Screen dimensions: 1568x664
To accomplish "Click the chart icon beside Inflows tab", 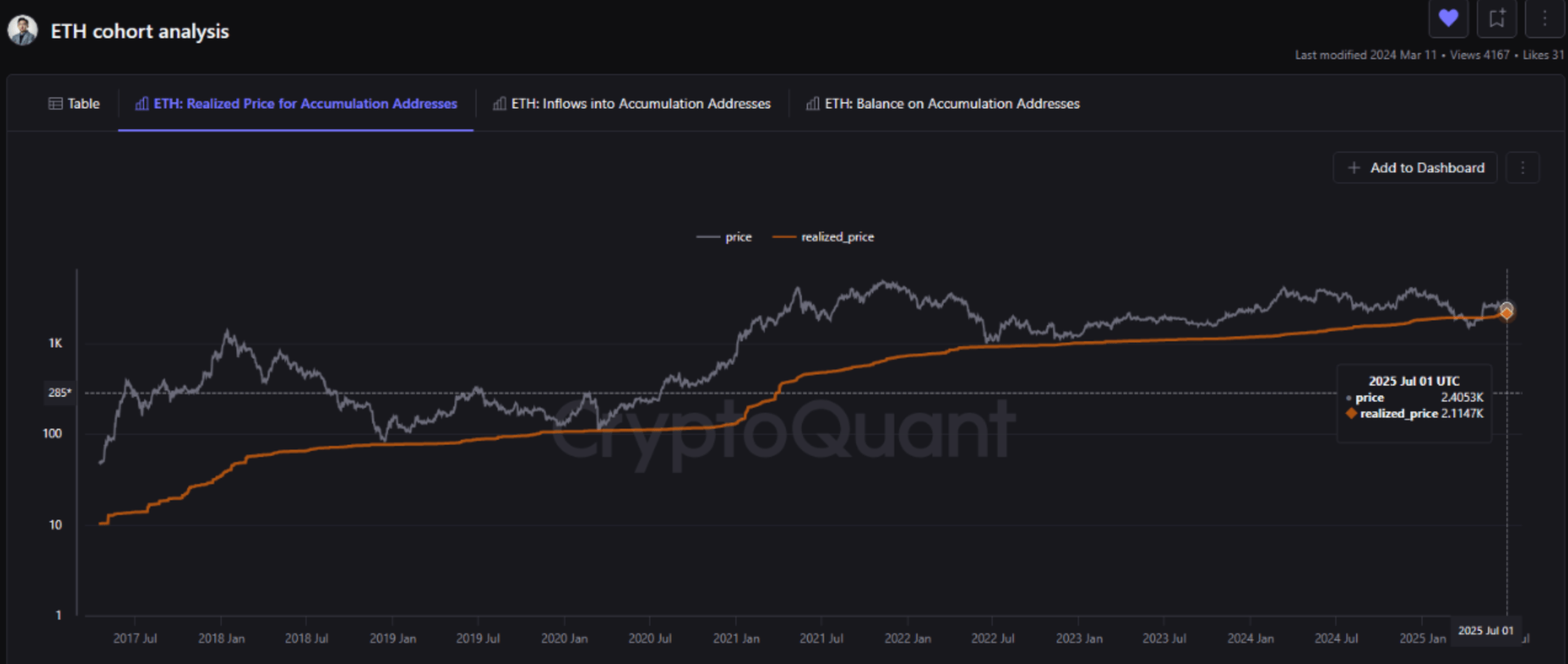I will 500,103.
